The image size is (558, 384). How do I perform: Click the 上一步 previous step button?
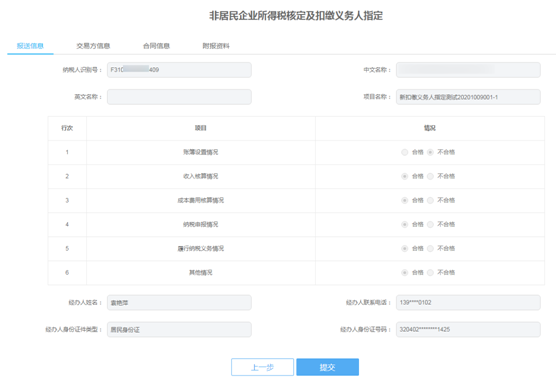(262, 367)
